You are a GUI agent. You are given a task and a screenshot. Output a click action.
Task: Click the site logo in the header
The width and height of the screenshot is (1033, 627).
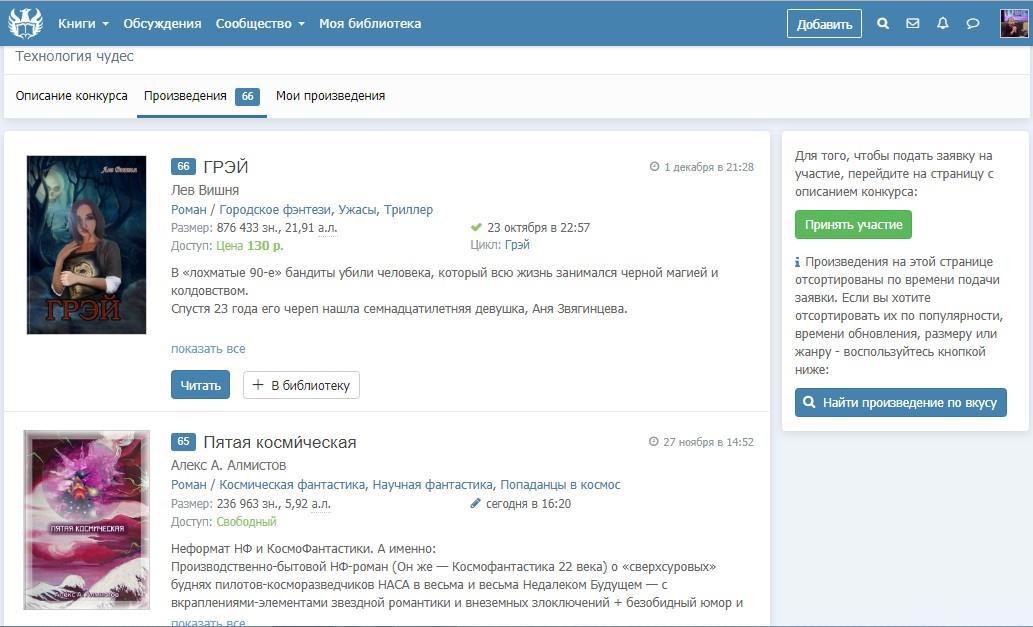coord(25,23)
